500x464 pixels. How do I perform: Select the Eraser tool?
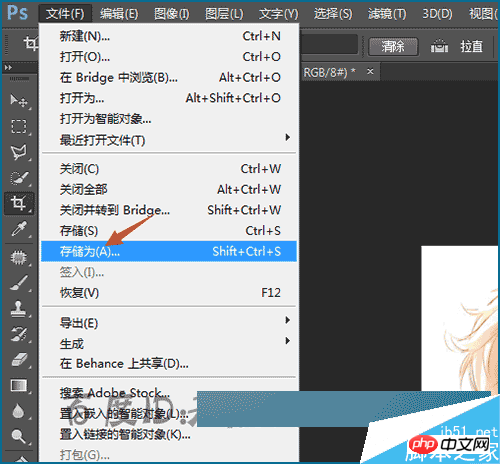[x=19, y=360]
